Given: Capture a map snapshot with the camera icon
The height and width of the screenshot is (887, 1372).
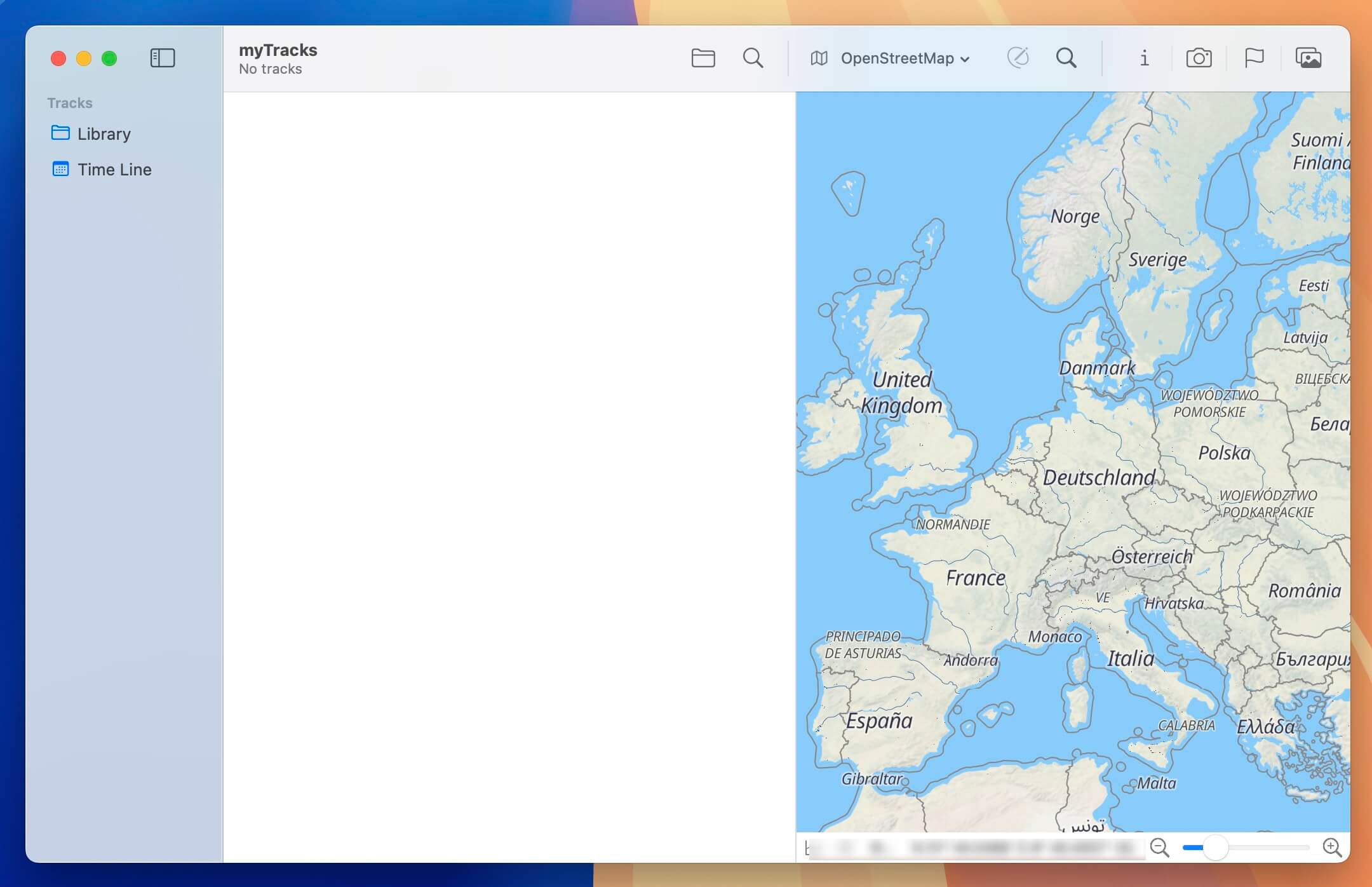Looking at the screenshot, I should [1199, 58].
